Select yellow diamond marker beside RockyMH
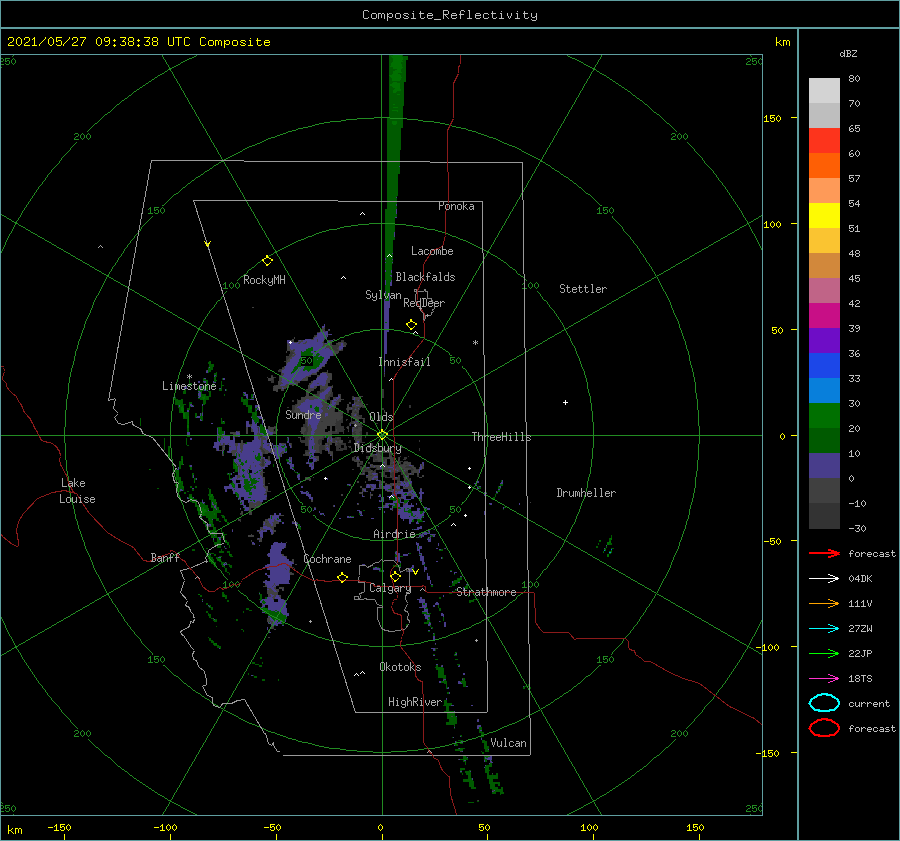This screenshot has height=841, width=900. 267,261
